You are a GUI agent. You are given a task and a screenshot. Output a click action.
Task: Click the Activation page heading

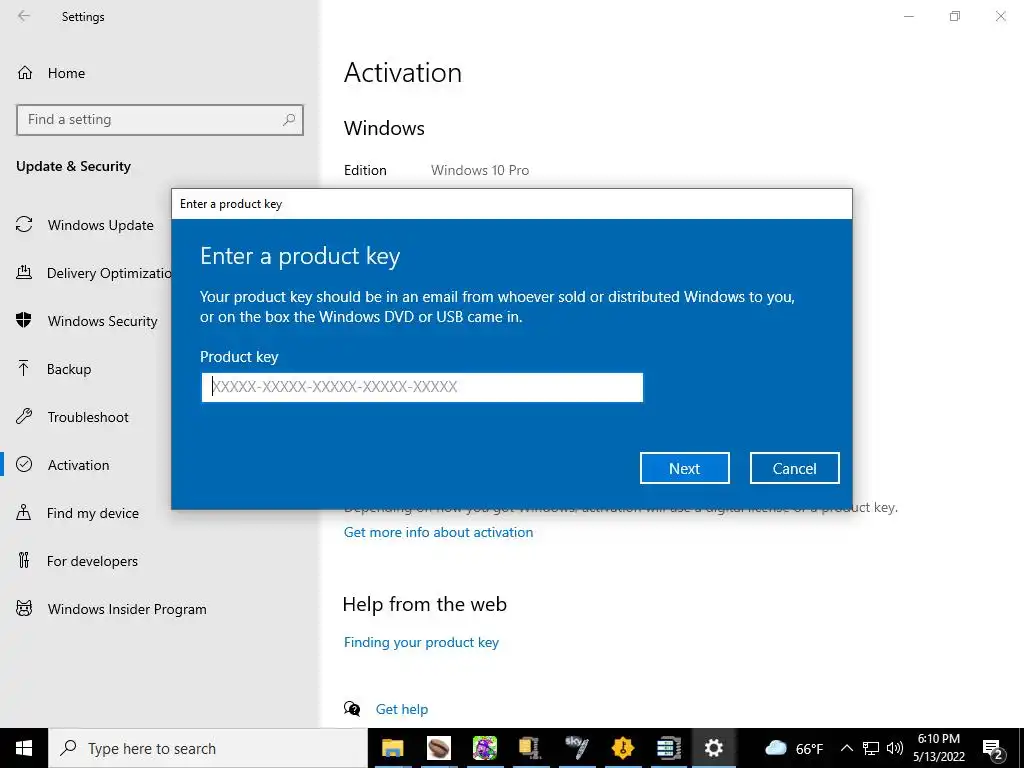[x=403, y=72]
